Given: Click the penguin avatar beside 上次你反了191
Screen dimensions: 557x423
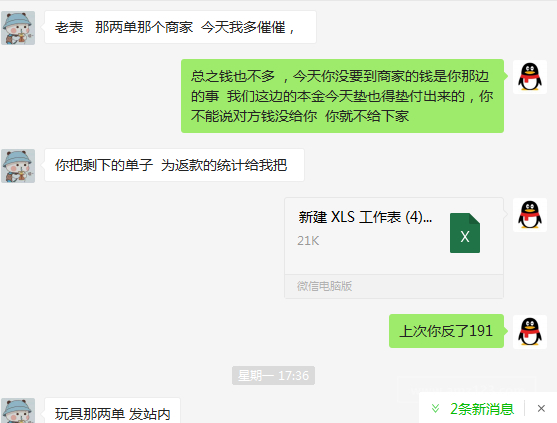Looking at the screenshot, I should (x=530, y=331).
